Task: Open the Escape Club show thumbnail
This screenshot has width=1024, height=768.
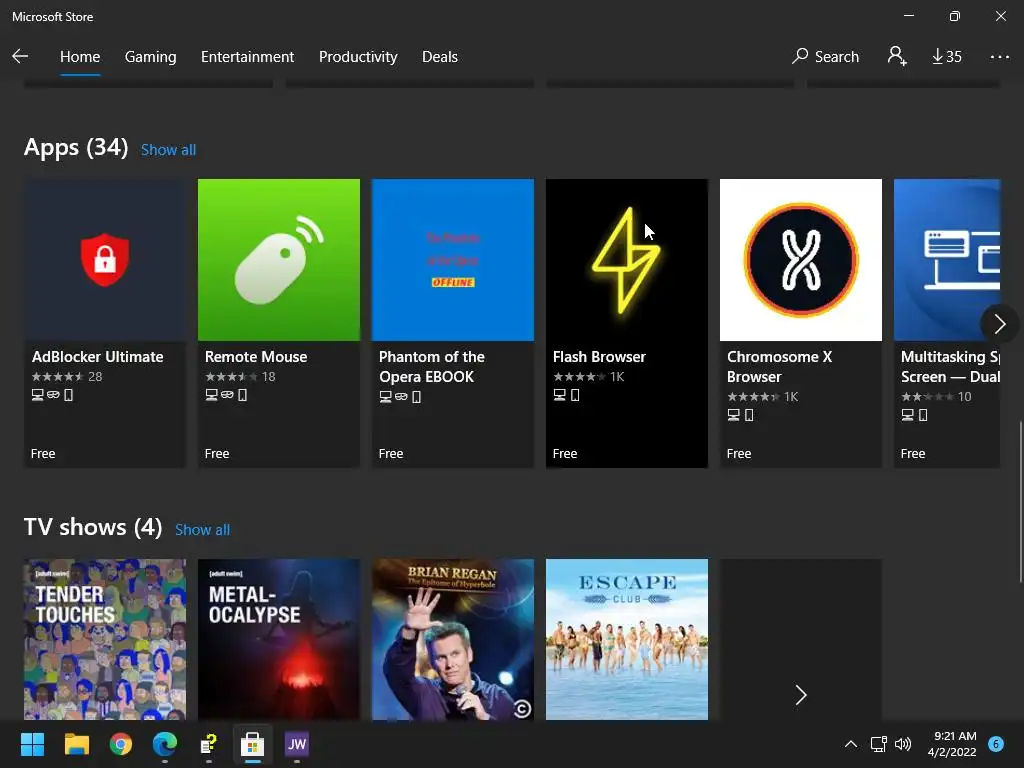Action: click(x=627, y=639)
